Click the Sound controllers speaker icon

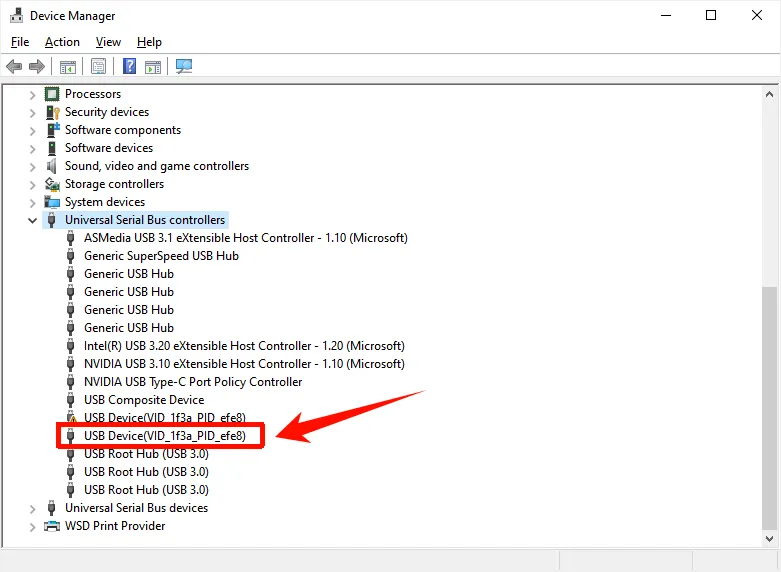pyautogui.click(x=51, y=166)
